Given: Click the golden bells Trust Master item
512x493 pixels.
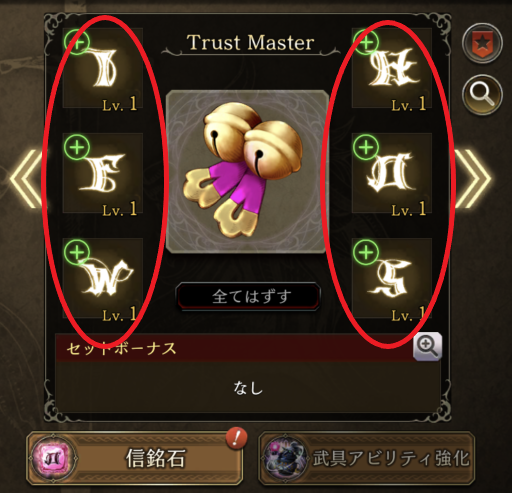Looking at the screenshot, I should click(247, 172).
